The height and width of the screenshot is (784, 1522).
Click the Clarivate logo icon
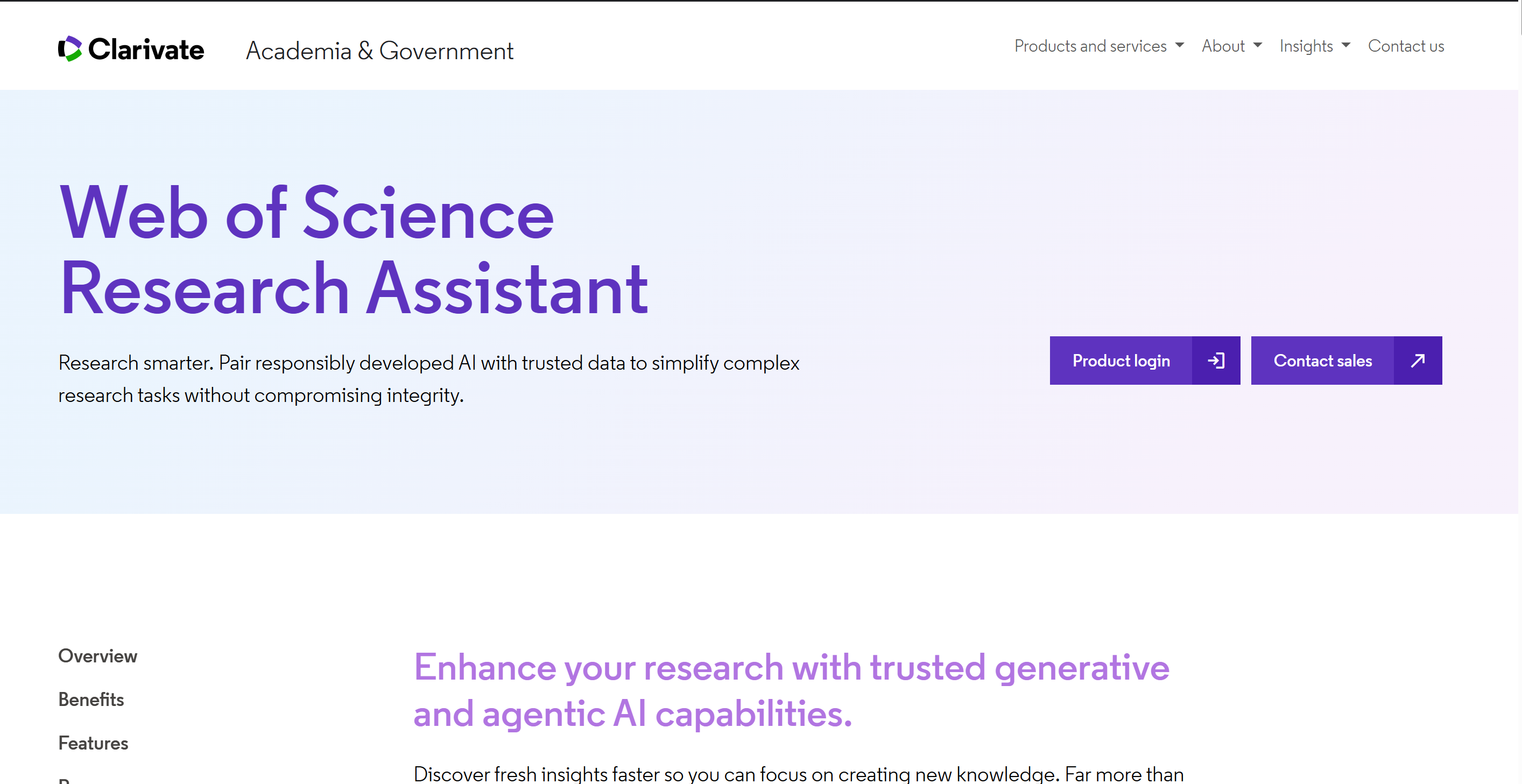click(x=70, y=48)
